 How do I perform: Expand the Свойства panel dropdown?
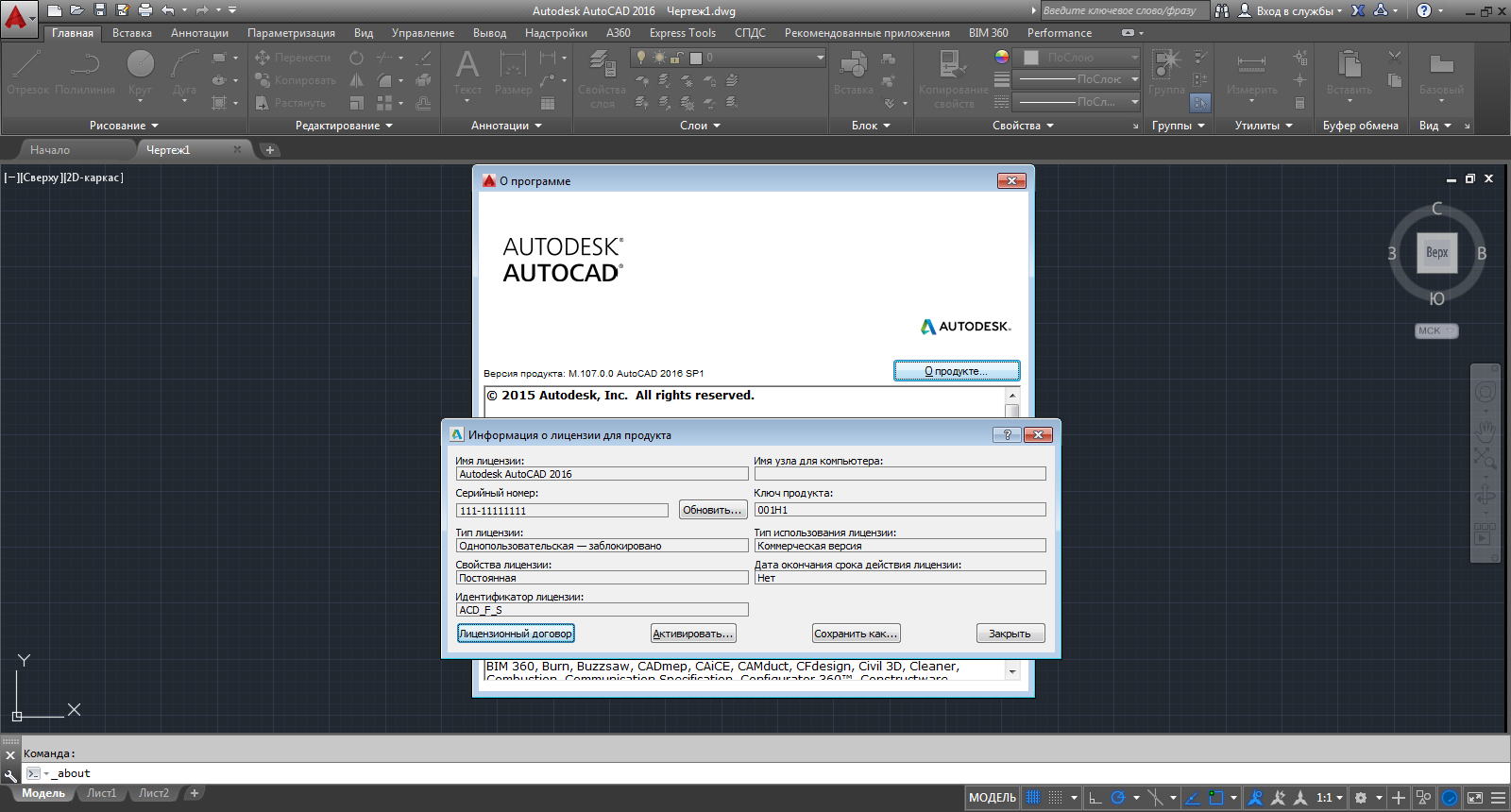pyautogui.click(x=1023, y=126)
